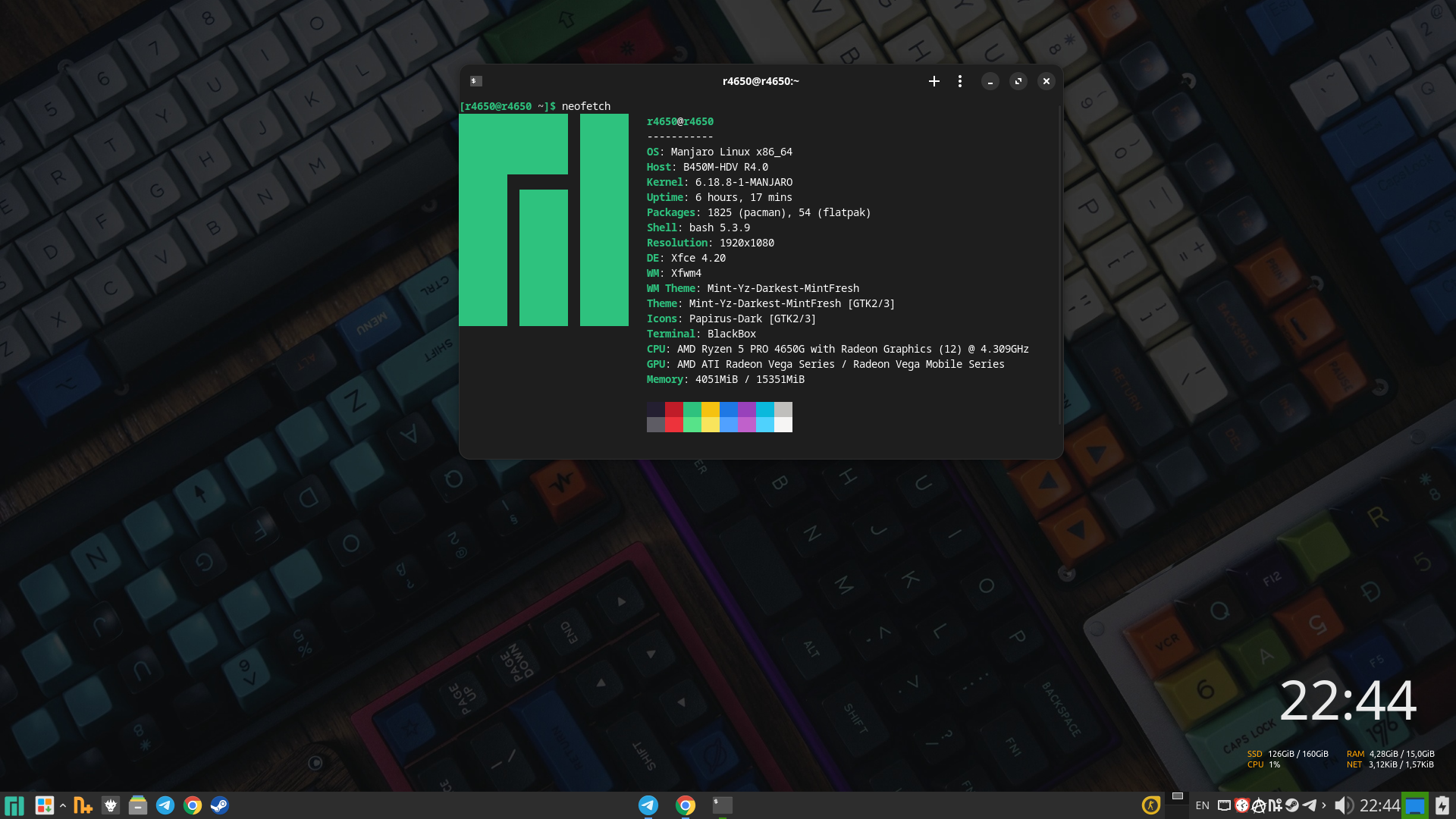This screenshot has width=1456, height=819.
Task: Select the terminal task in window list
Action: click(722, 805)
